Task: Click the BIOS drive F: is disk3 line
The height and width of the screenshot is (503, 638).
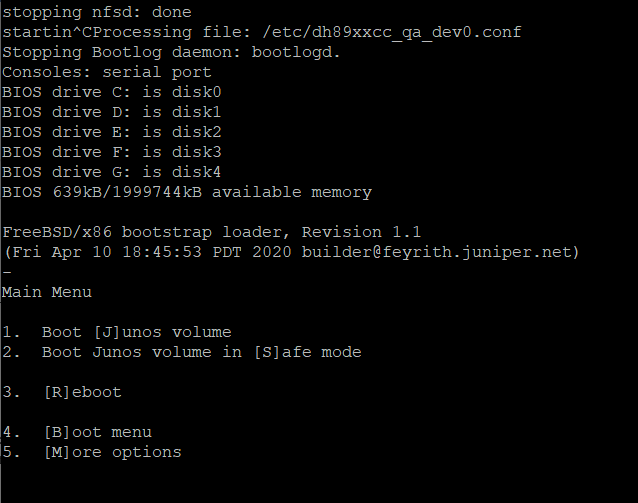Action: click(x=111, y=152)
